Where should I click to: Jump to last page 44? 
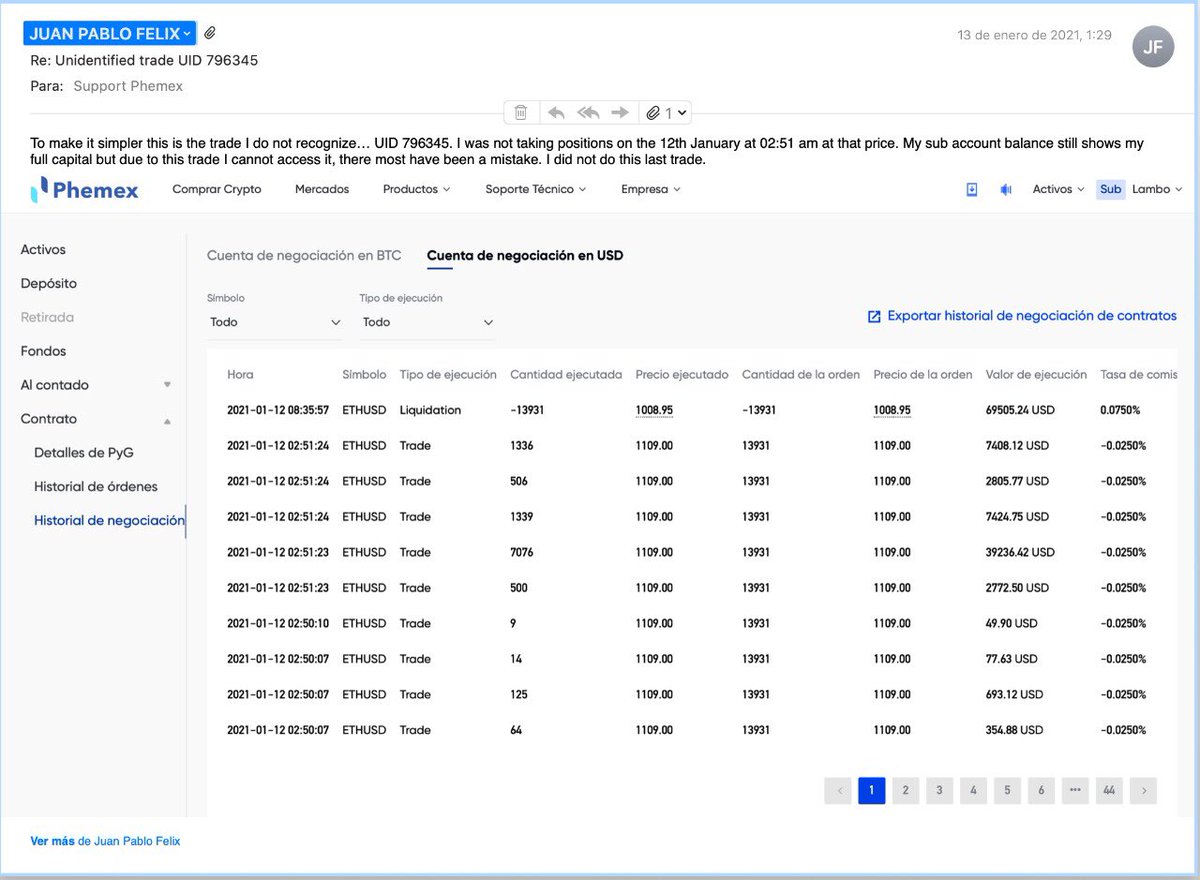1109,791
